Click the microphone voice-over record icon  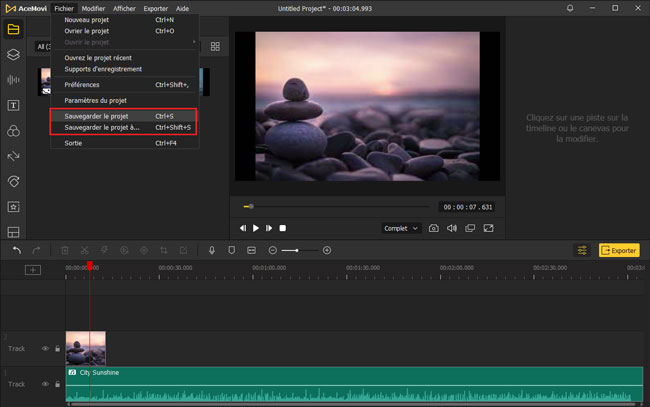[x=212, y=250]
